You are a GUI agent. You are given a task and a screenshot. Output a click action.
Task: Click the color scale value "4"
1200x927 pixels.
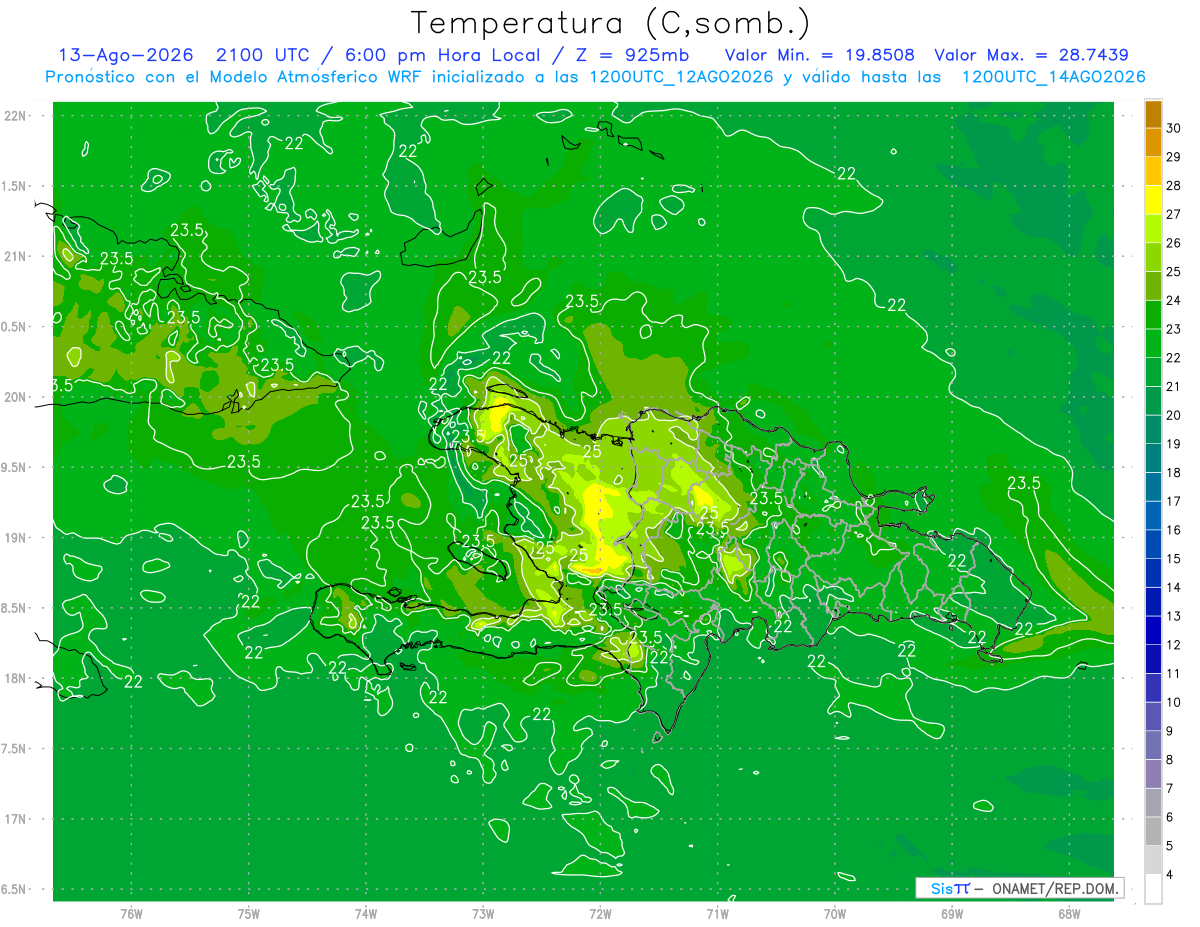(1171, 875)
